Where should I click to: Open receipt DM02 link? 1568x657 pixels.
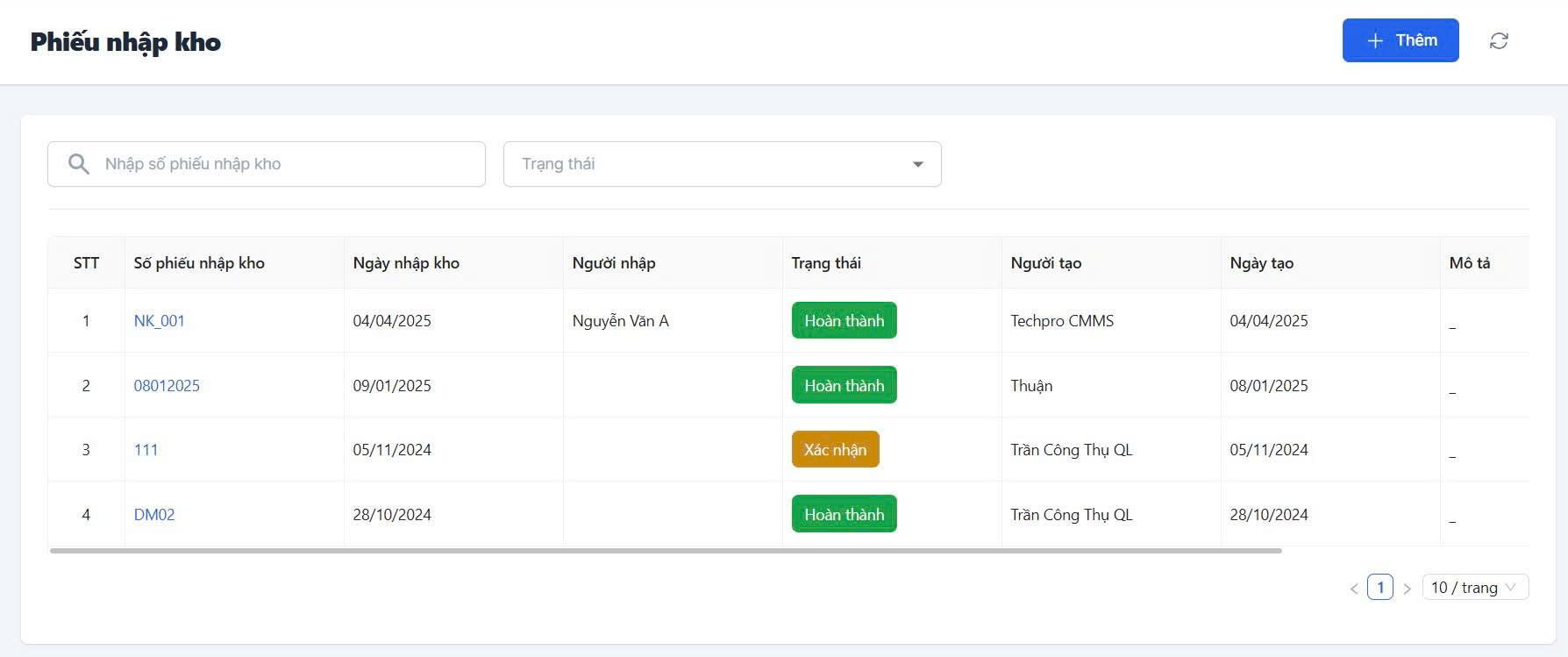[154, 515]
